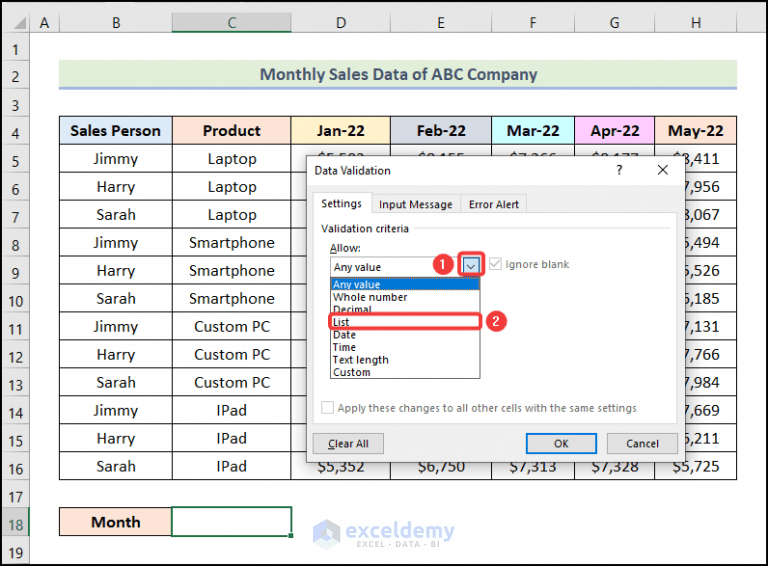Pick Whole number validation option

pyautogui.click(x=405, y=297)
